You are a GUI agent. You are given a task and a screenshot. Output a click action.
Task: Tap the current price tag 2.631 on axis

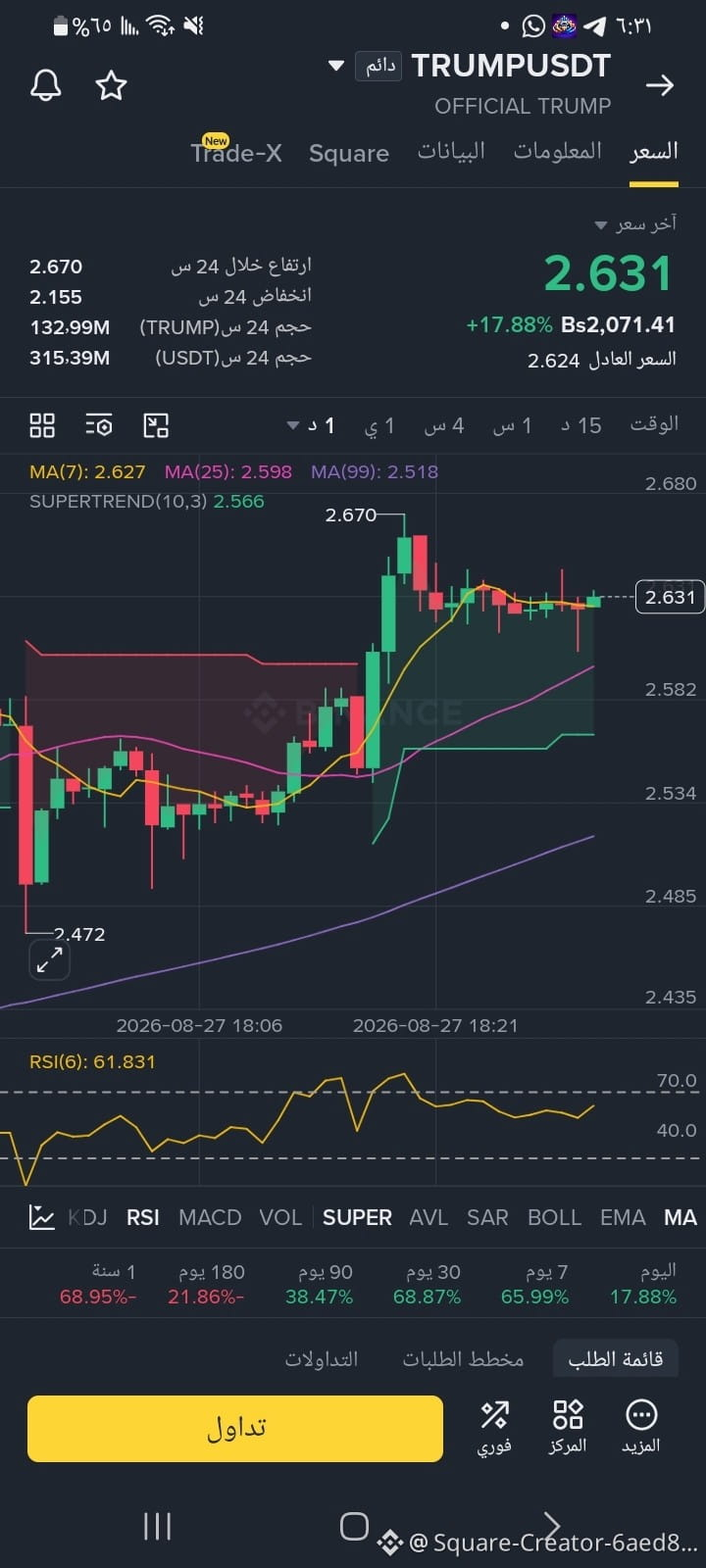(x=670, y=597)
